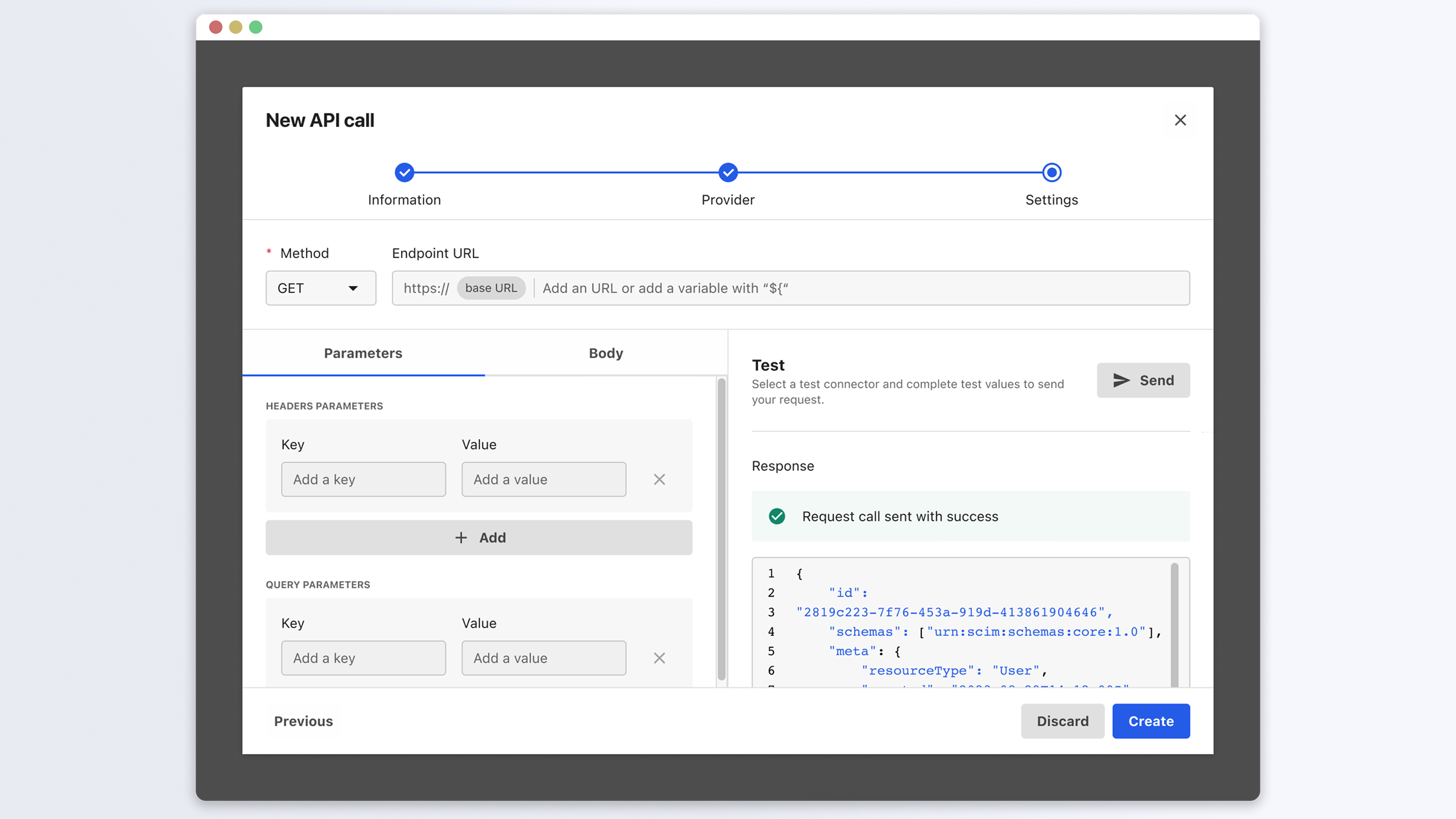
Task: Remove the headers parameter row
Action: pos(659,479)
